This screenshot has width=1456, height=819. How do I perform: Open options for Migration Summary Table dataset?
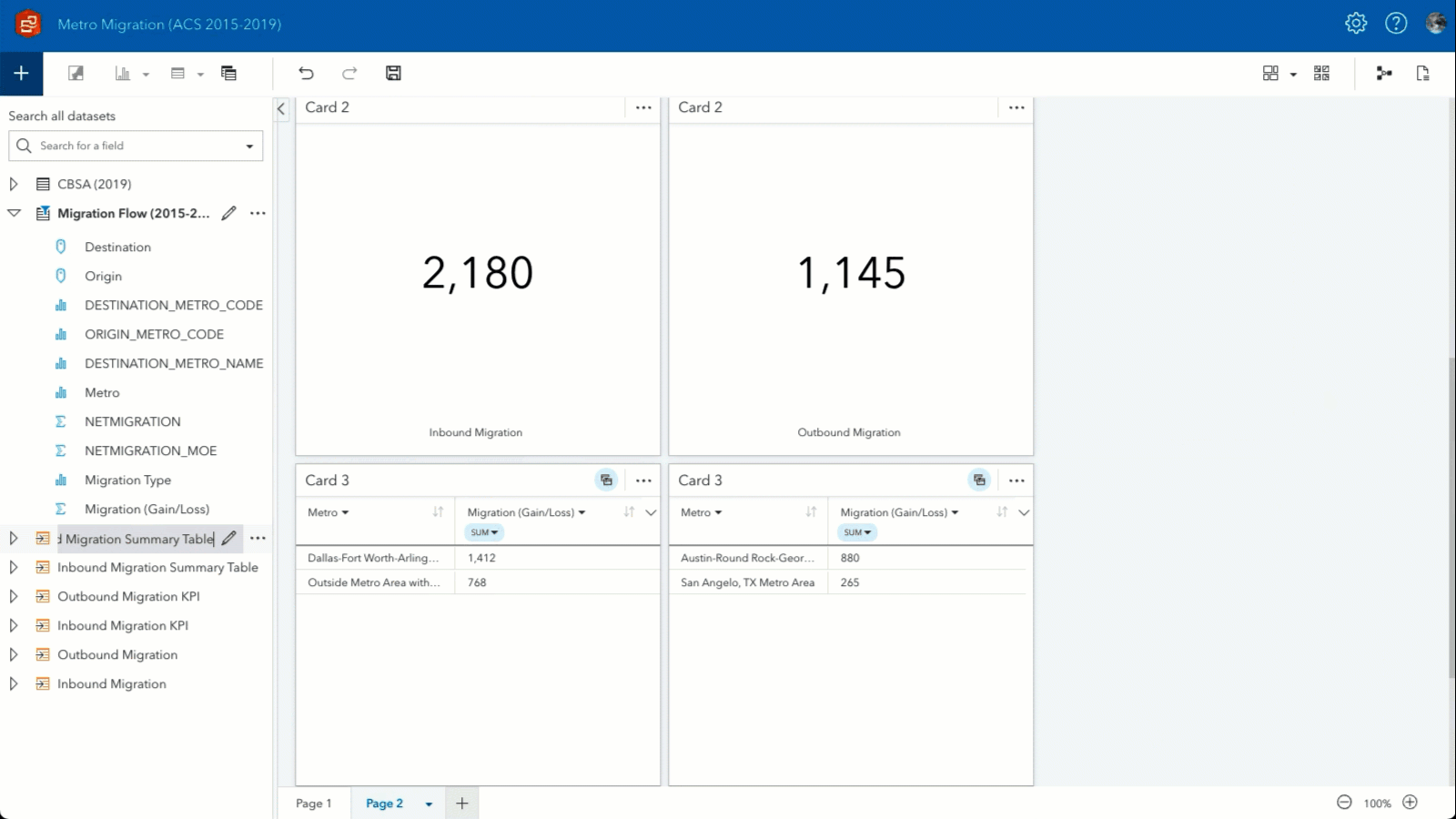click(258, 539)
